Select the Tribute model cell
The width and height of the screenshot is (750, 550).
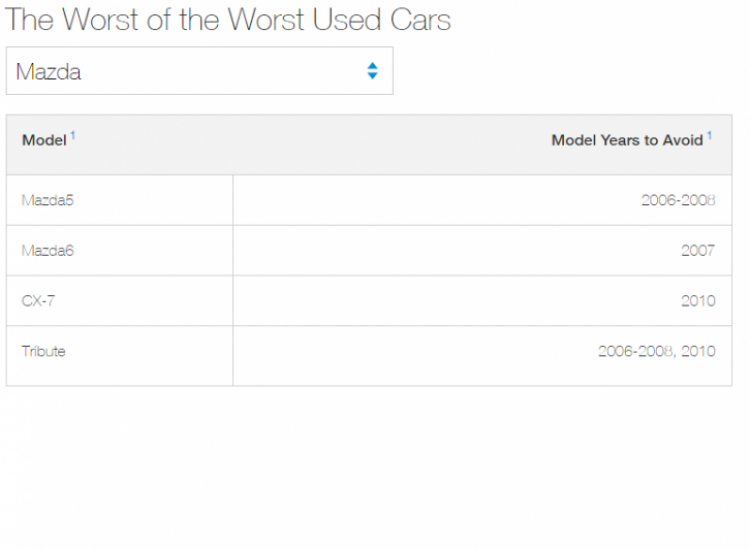tap(44, 351)
